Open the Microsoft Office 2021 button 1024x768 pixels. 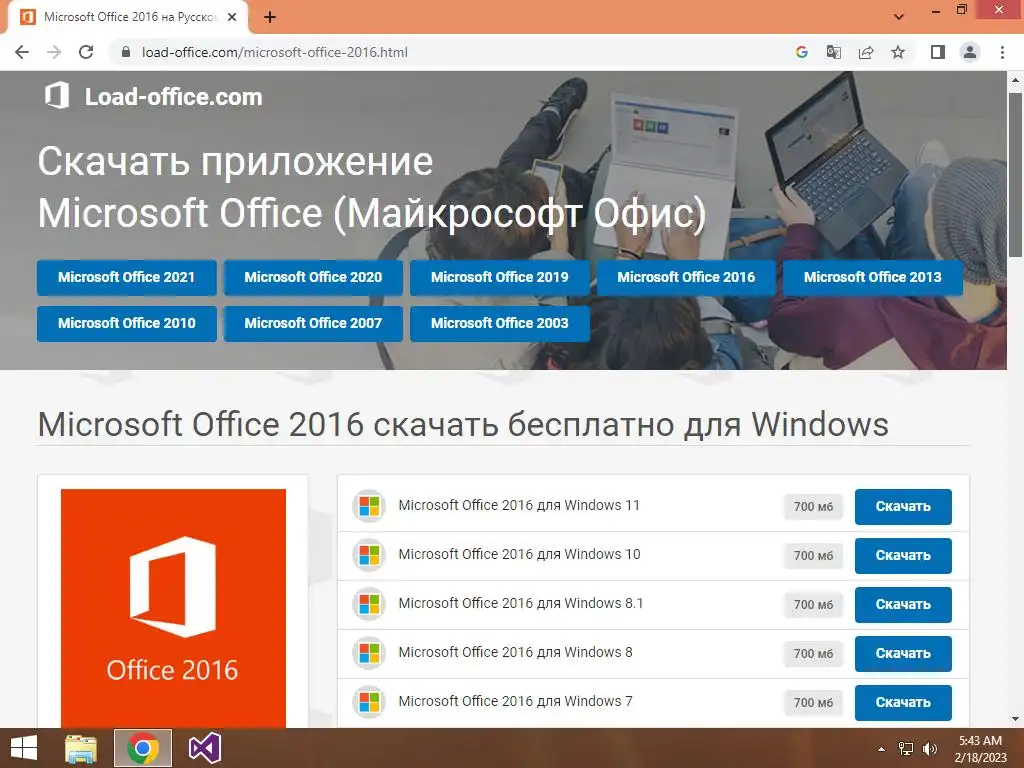pos(127,278)
